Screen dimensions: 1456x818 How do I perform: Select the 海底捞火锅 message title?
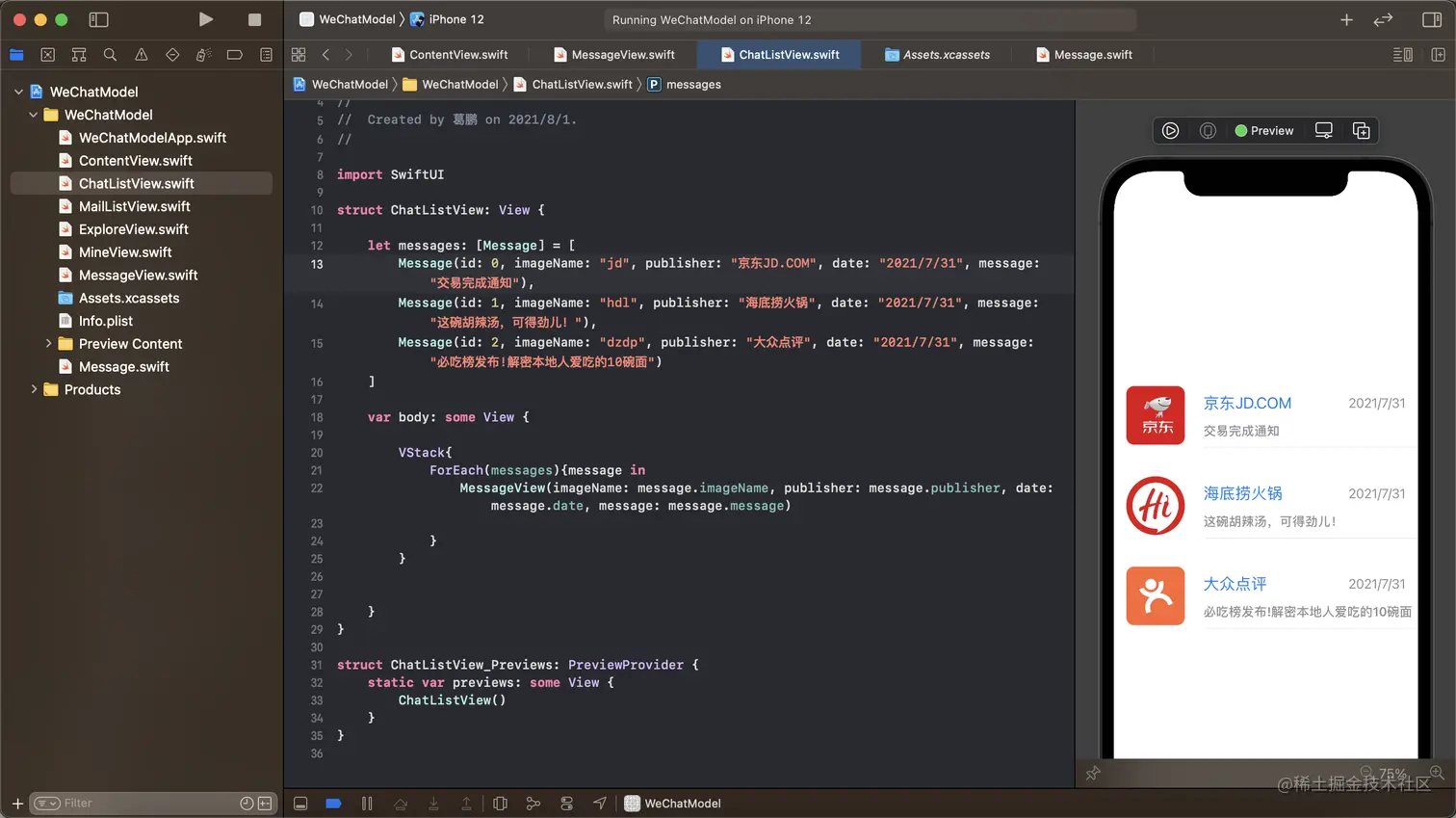[1242, 493]
